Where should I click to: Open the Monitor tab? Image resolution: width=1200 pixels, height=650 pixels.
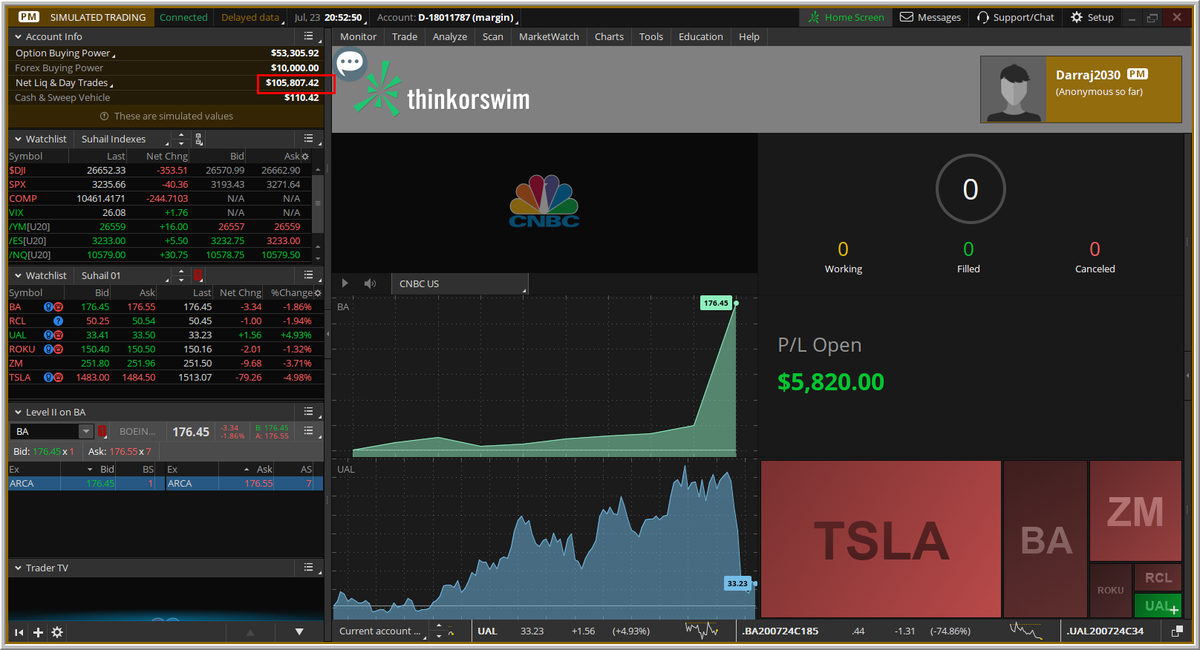[358, 36]
